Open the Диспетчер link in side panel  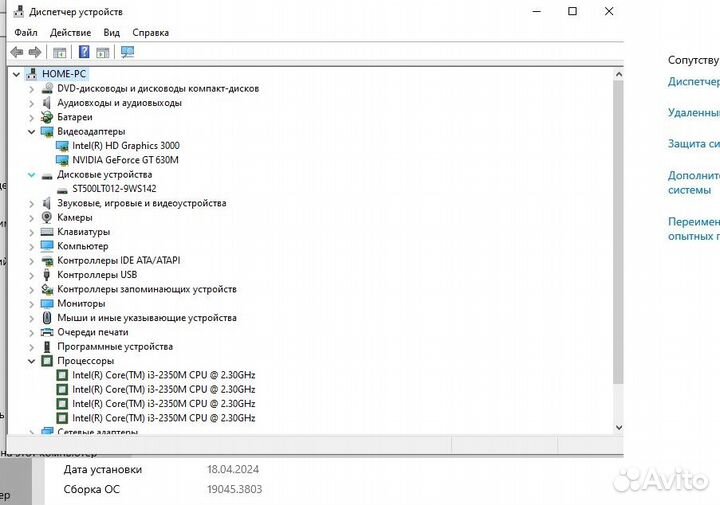tap(694, 82)
